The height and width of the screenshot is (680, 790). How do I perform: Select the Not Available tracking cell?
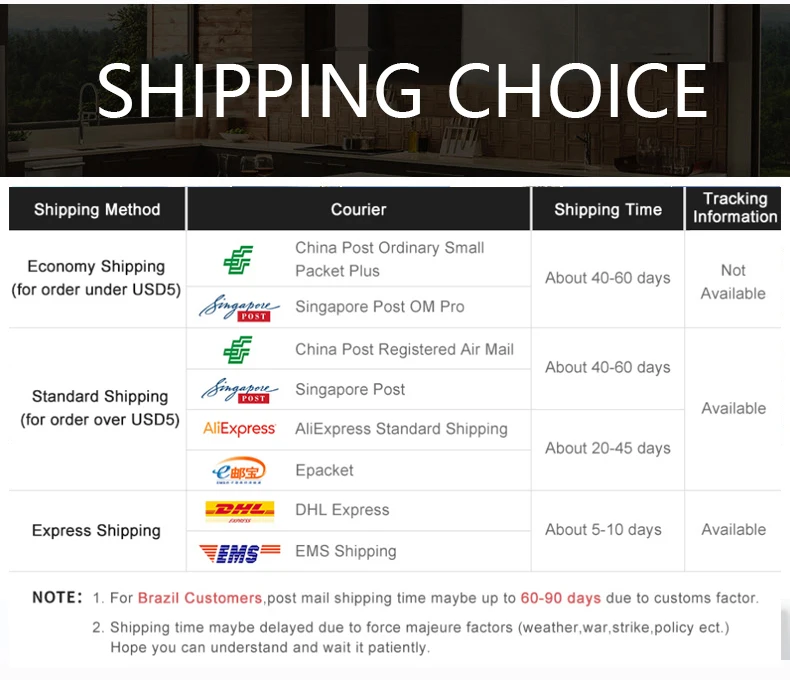733,282
